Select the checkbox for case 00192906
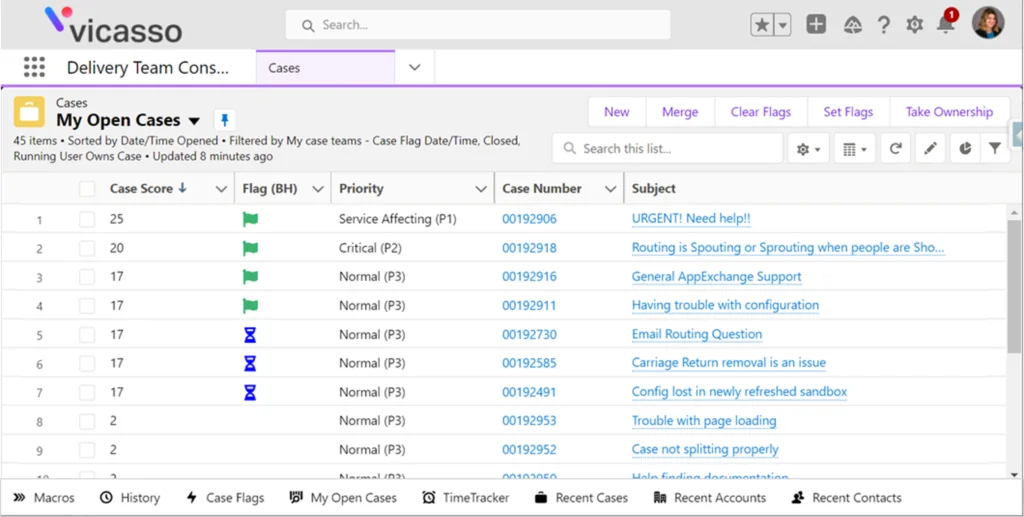The image size is (1024, 517). (x=87, y=219)
